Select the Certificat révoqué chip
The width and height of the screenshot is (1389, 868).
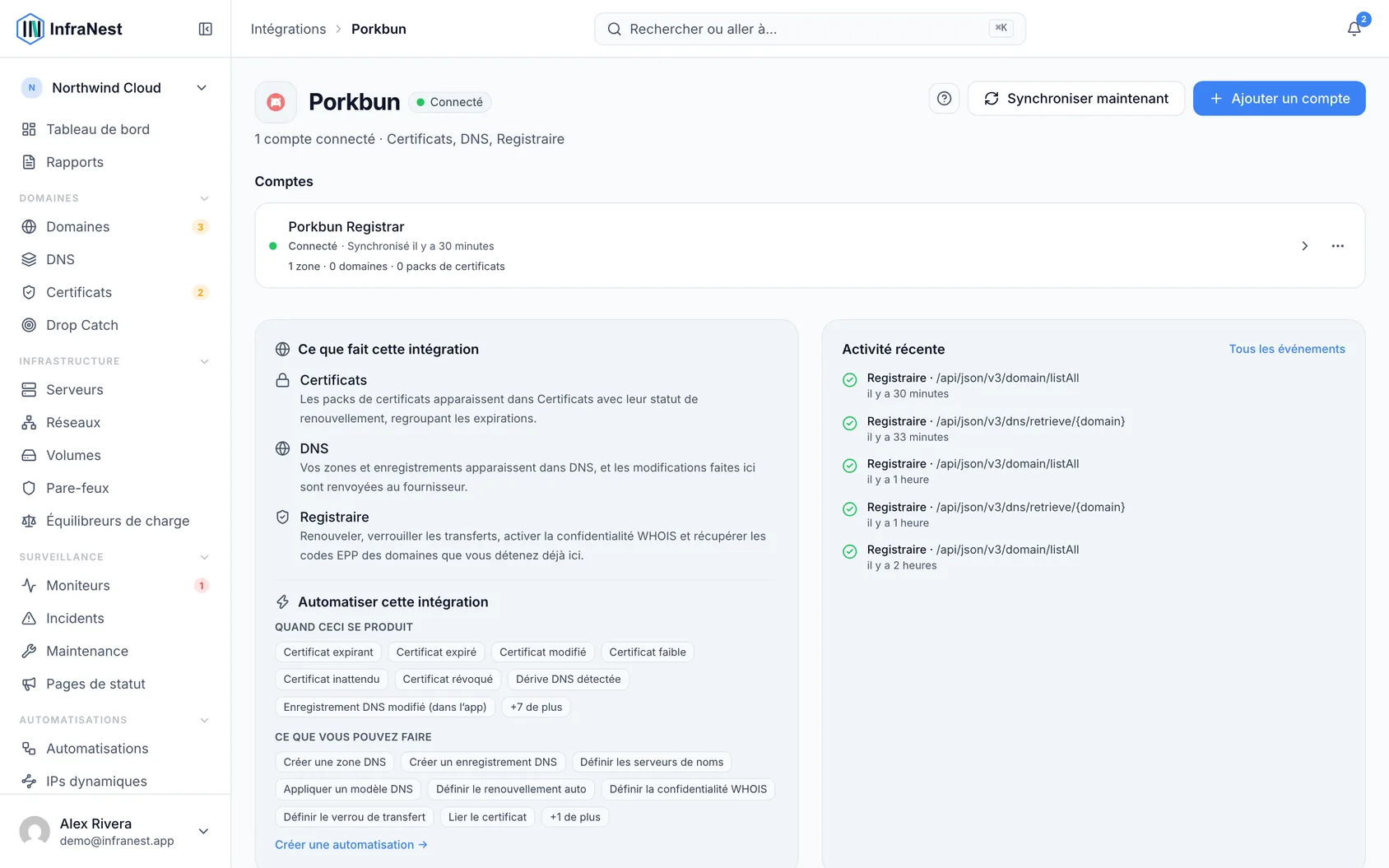(448, 680)
